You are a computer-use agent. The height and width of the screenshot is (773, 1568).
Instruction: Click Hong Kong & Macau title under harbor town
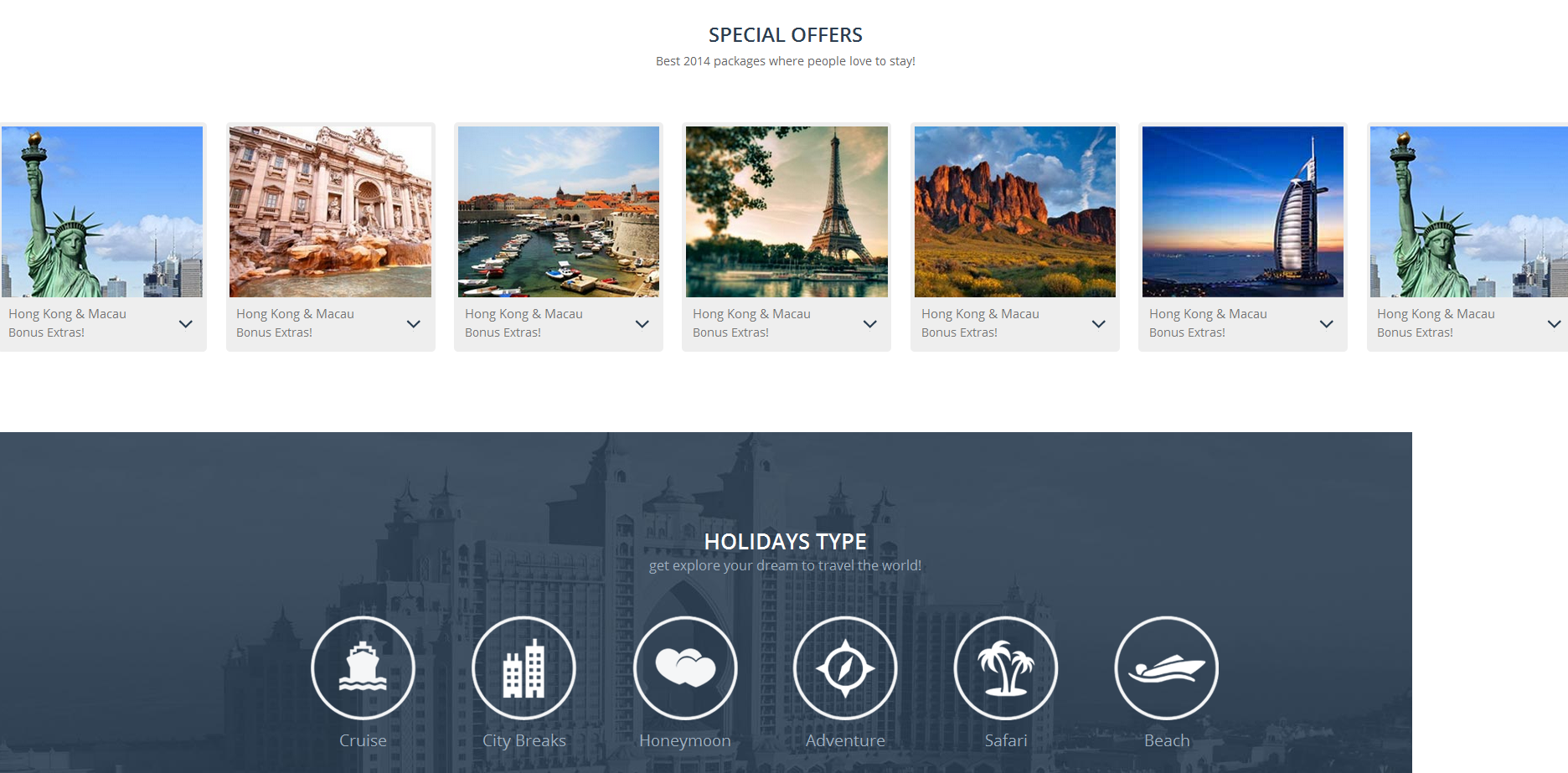pos(524,314)
